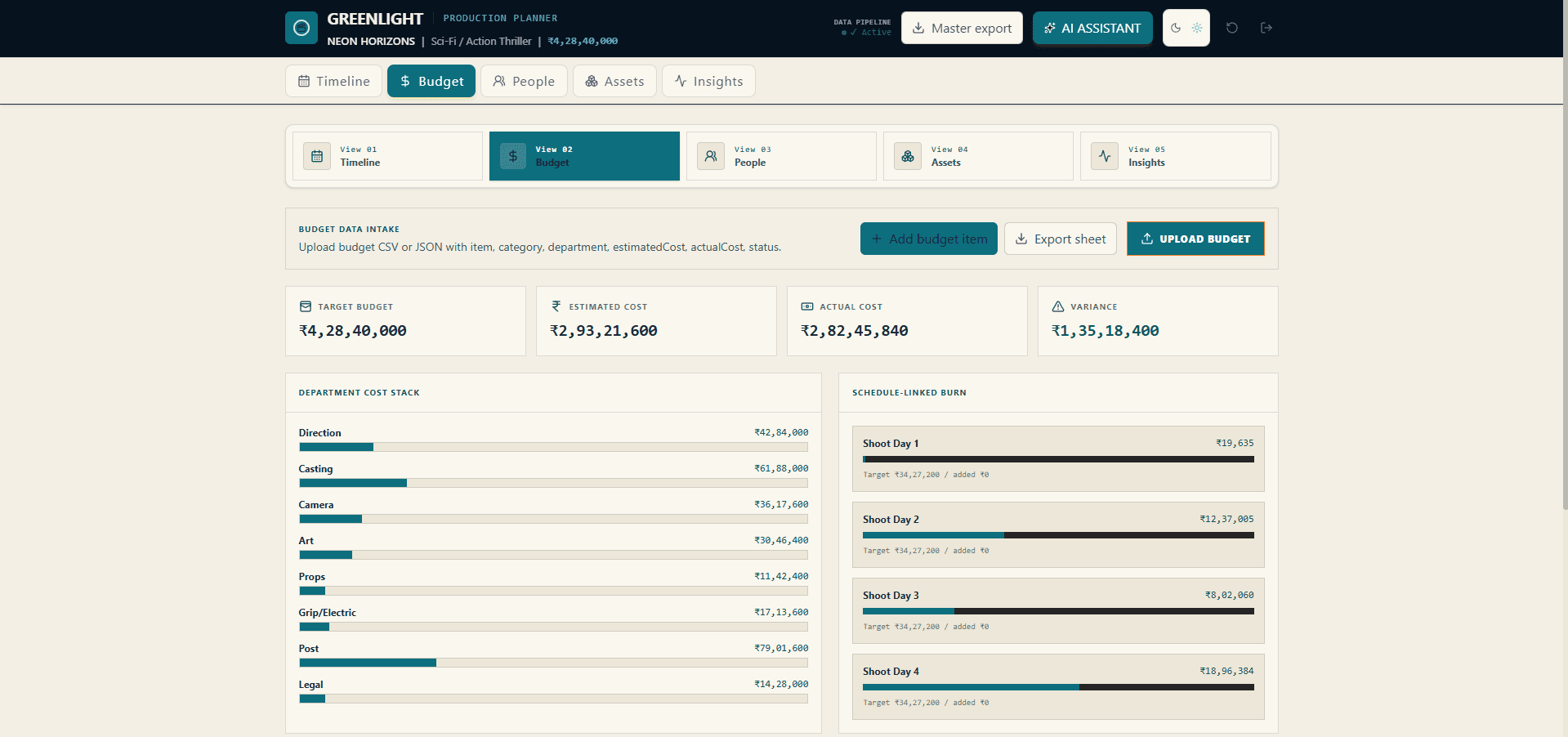Click the Greenlight logo icon
1568x737 pixels.
point(302,28)
